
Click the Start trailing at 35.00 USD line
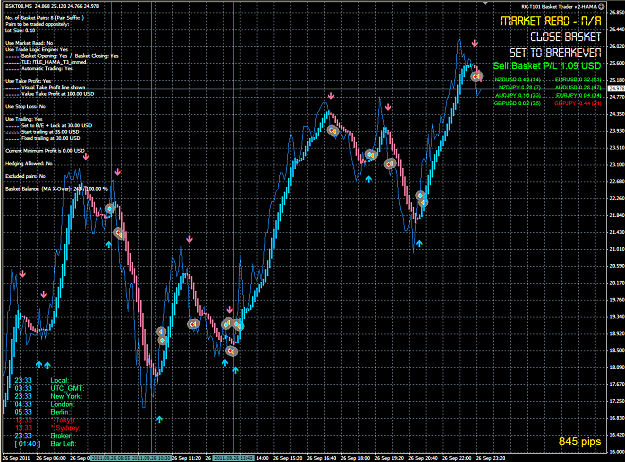[x=50, y=132]
